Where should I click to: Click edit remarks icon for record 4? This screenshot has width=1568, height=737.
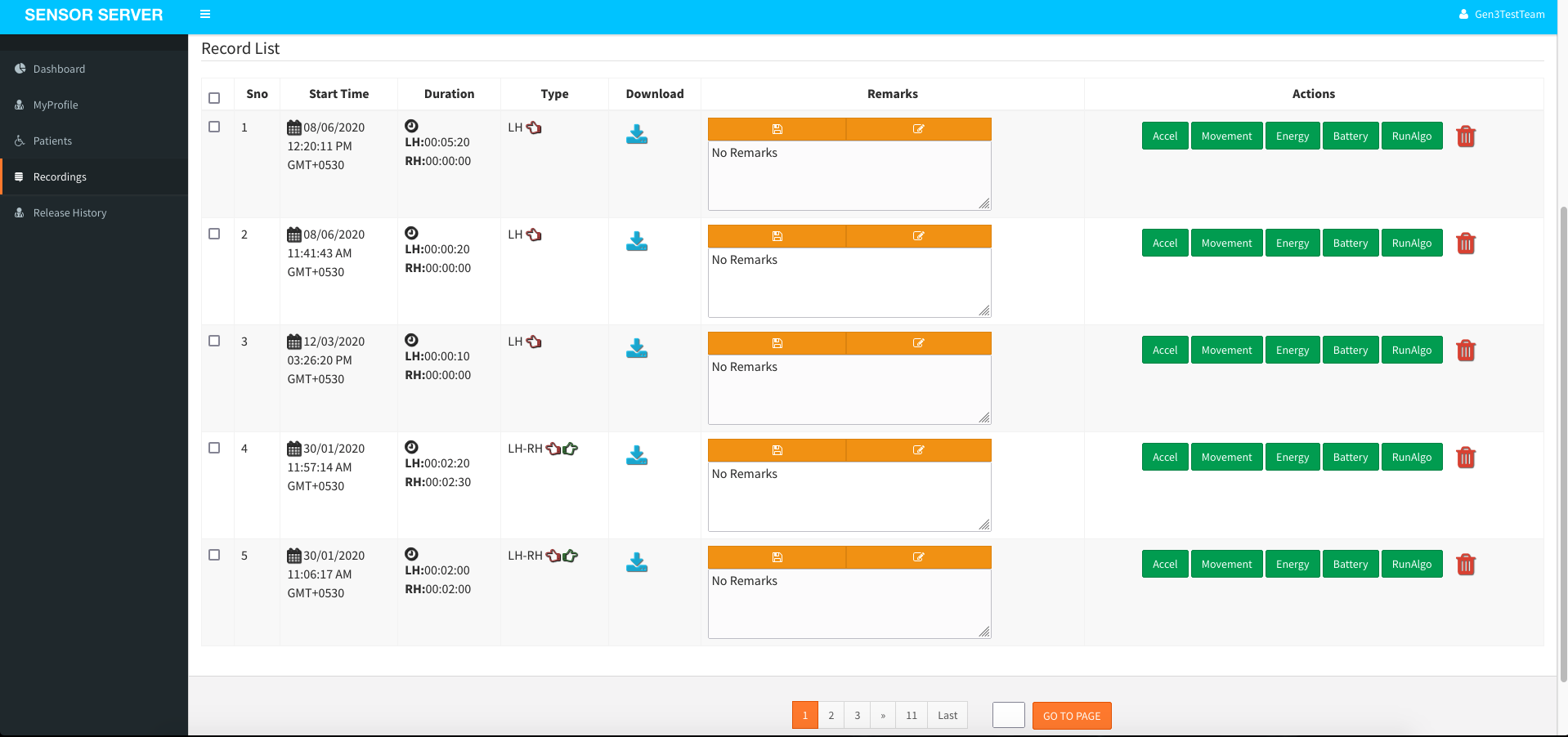918,450
